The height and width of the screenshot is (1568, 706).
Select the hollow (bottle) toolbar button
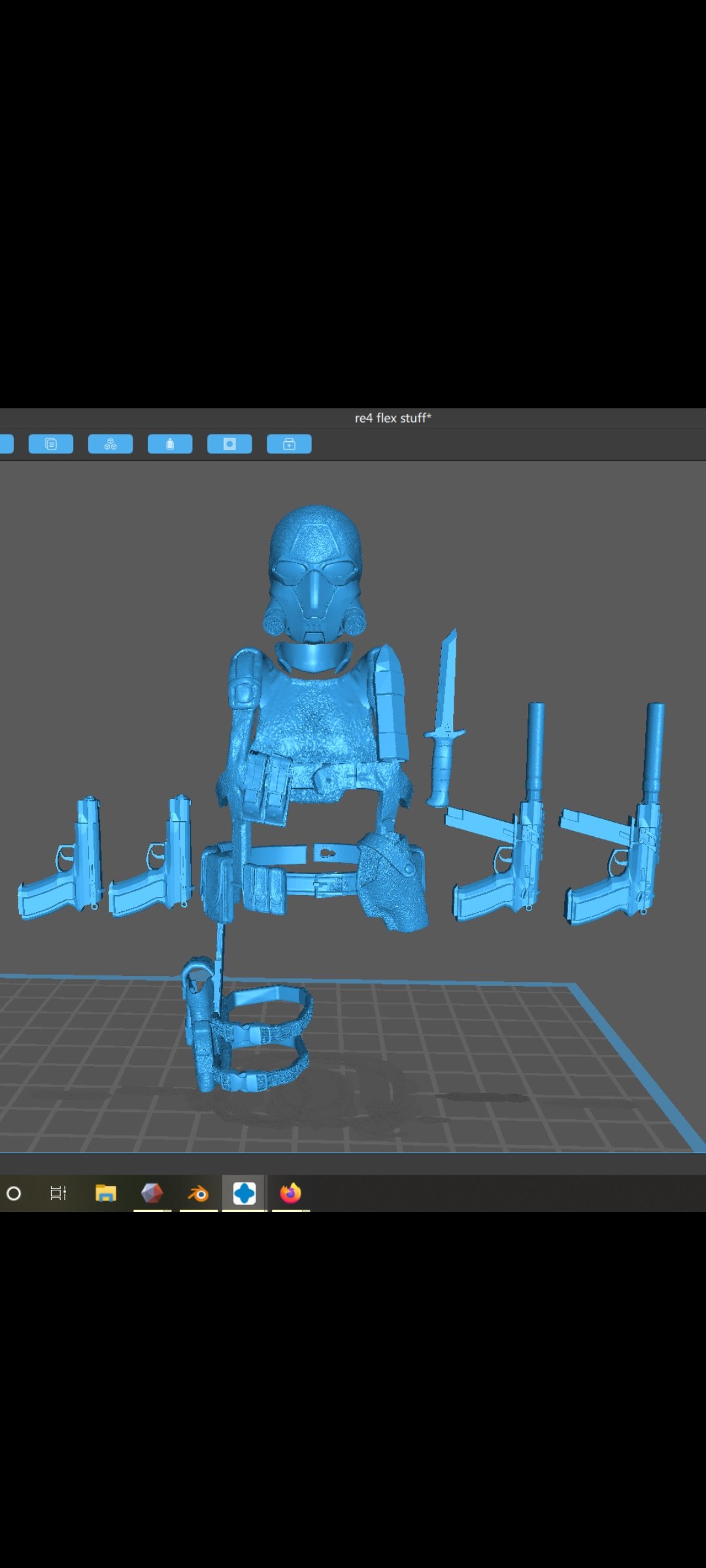pos(170,444)
